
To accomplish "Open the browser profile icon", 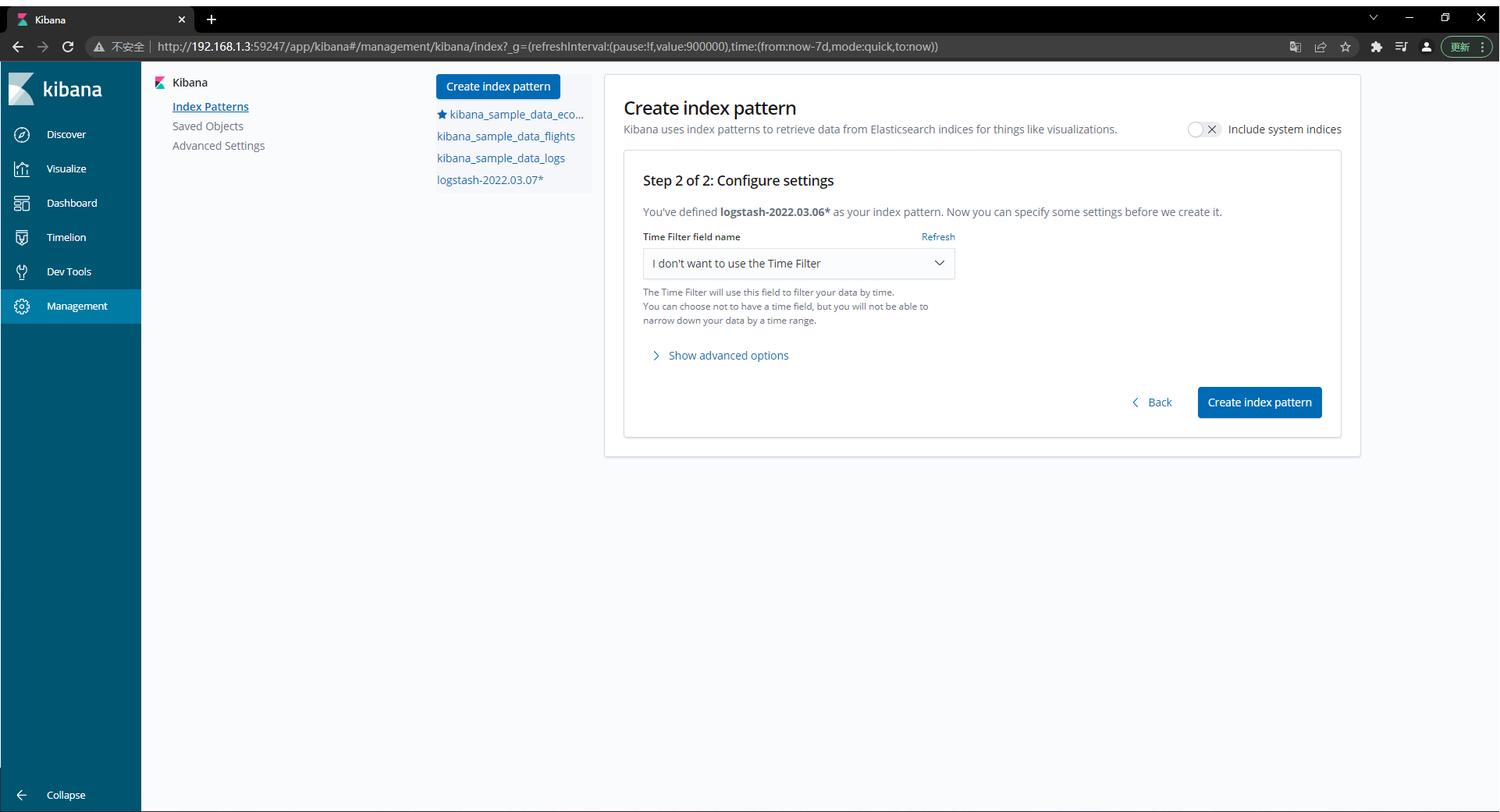I will click(1427, 47).
